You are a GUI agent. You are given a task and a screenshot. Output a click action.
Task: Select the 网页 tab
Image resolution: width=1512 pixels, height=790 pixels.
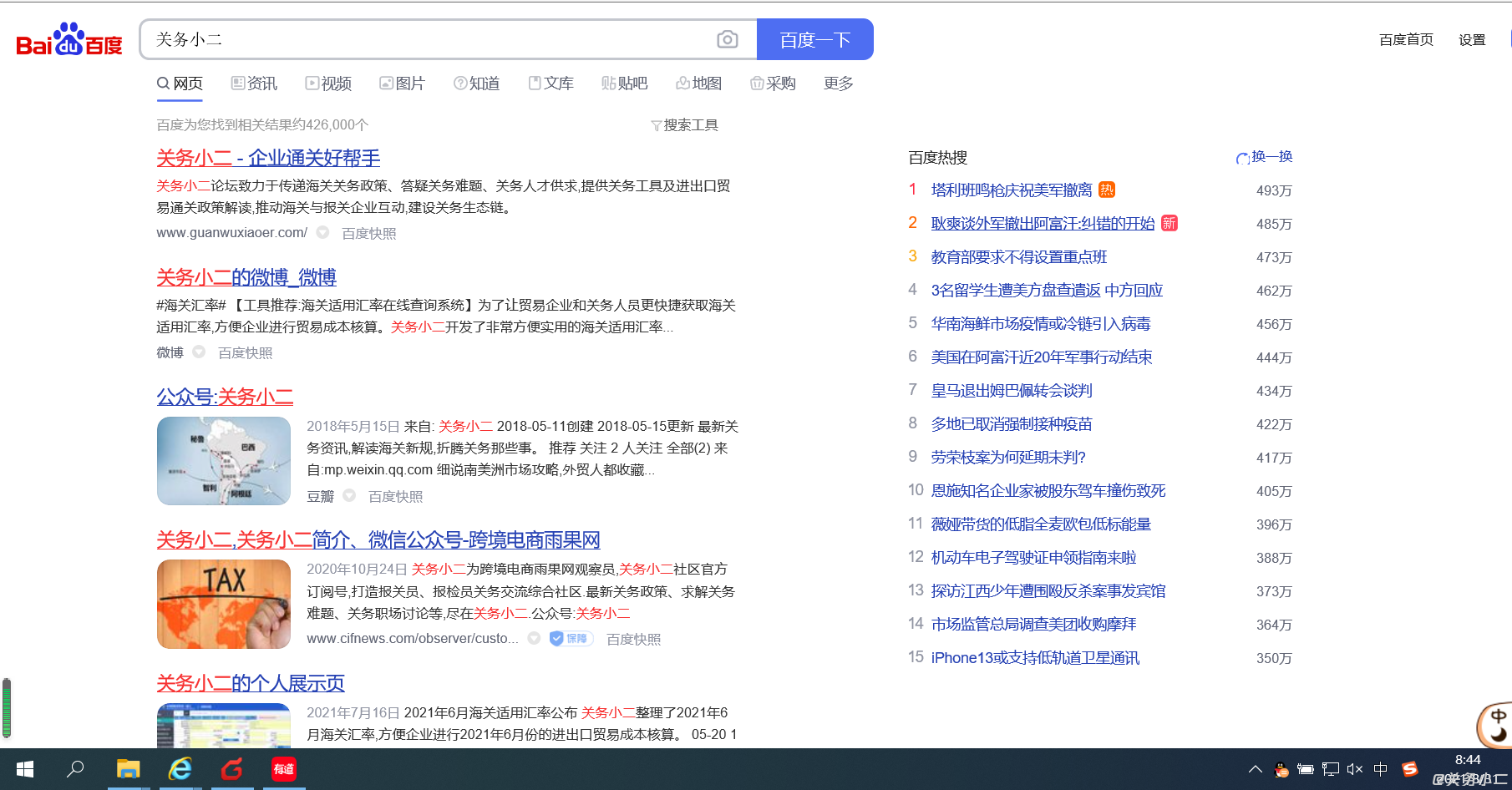point(180,84)
